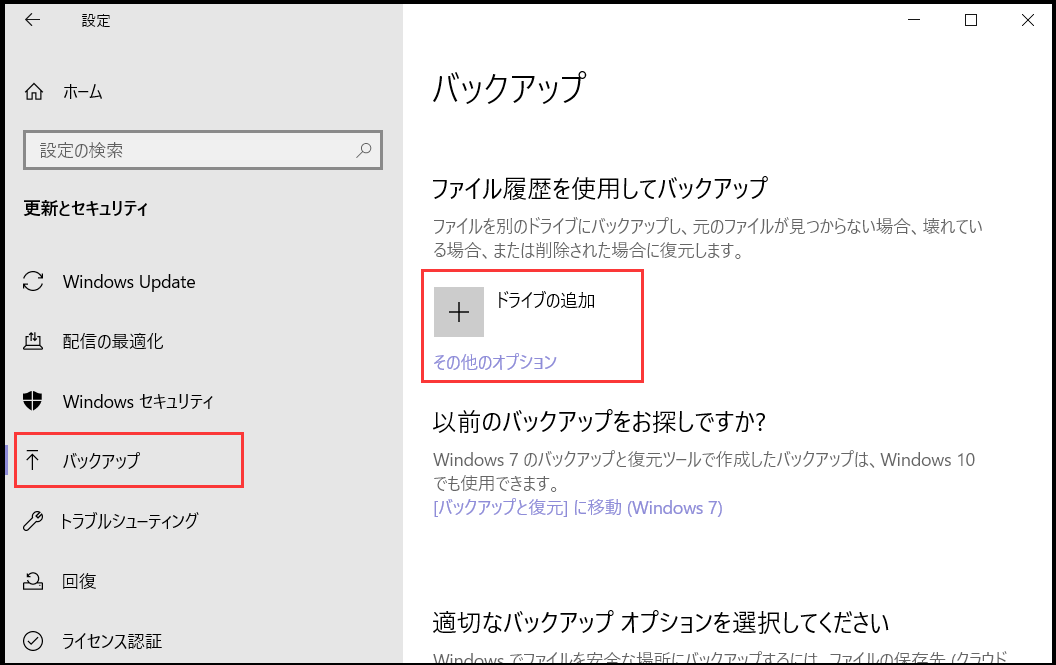Click the 適切なバックアップ オプションを選択してください heading

tap(661, 623)
